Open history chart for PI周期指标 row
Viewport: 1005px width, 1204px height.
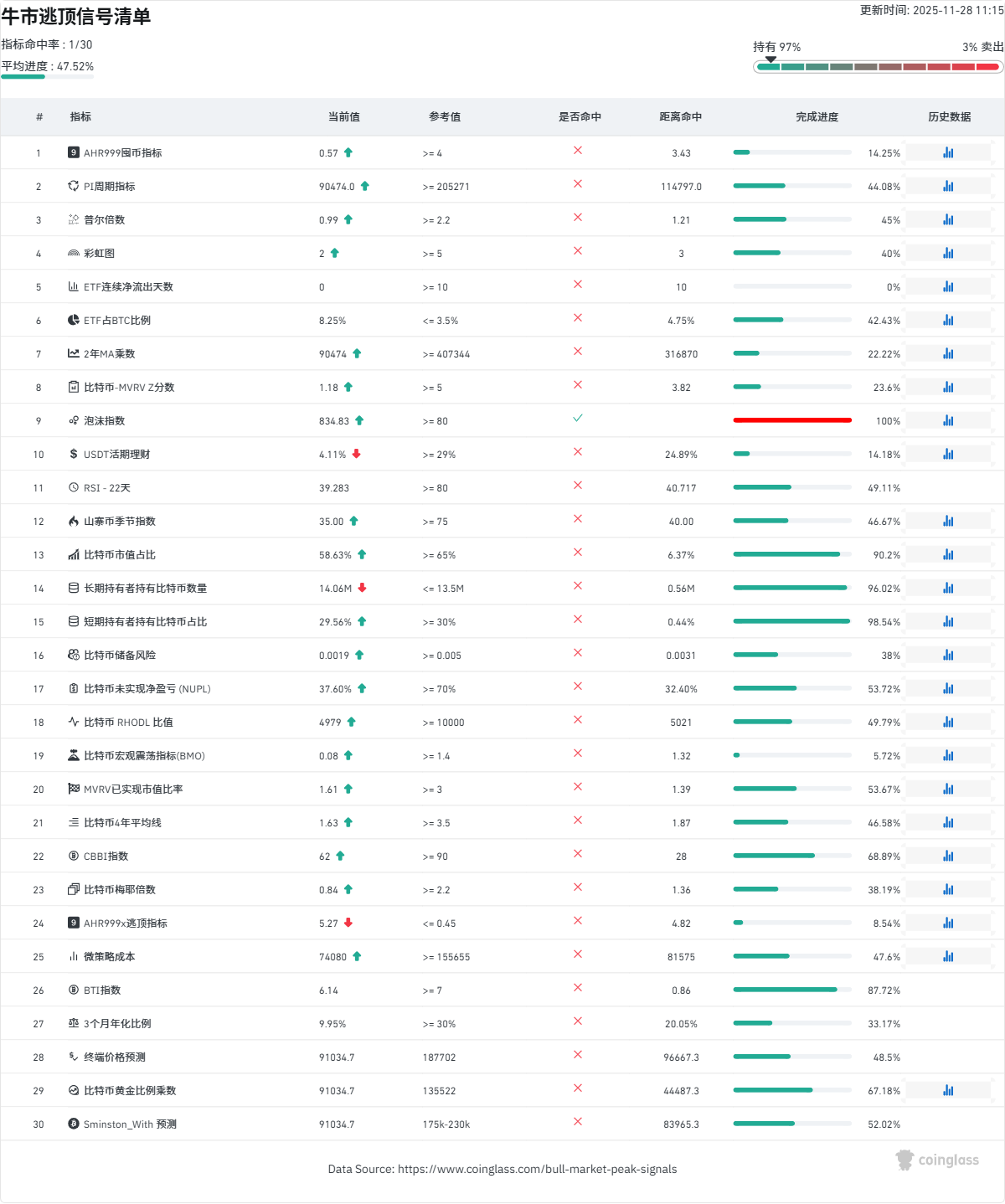(x=948, y=186)
